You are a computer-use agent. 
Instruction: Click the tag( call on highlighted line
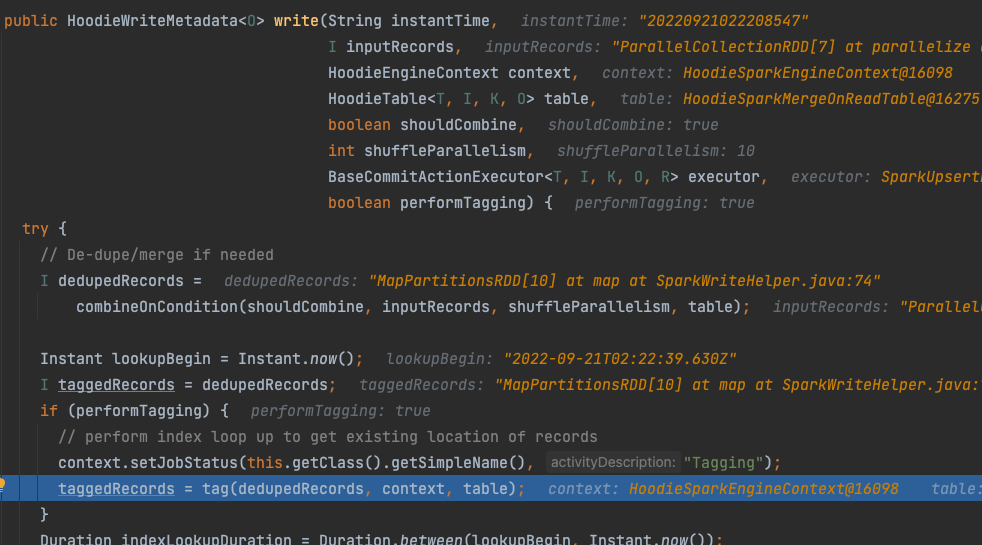pos(220,489)
